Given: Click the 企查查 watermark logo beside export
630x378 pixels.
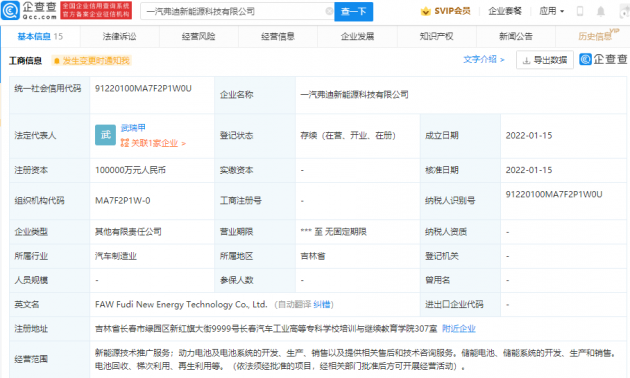Looking at the screenshot, I should [x=603, y=59].
